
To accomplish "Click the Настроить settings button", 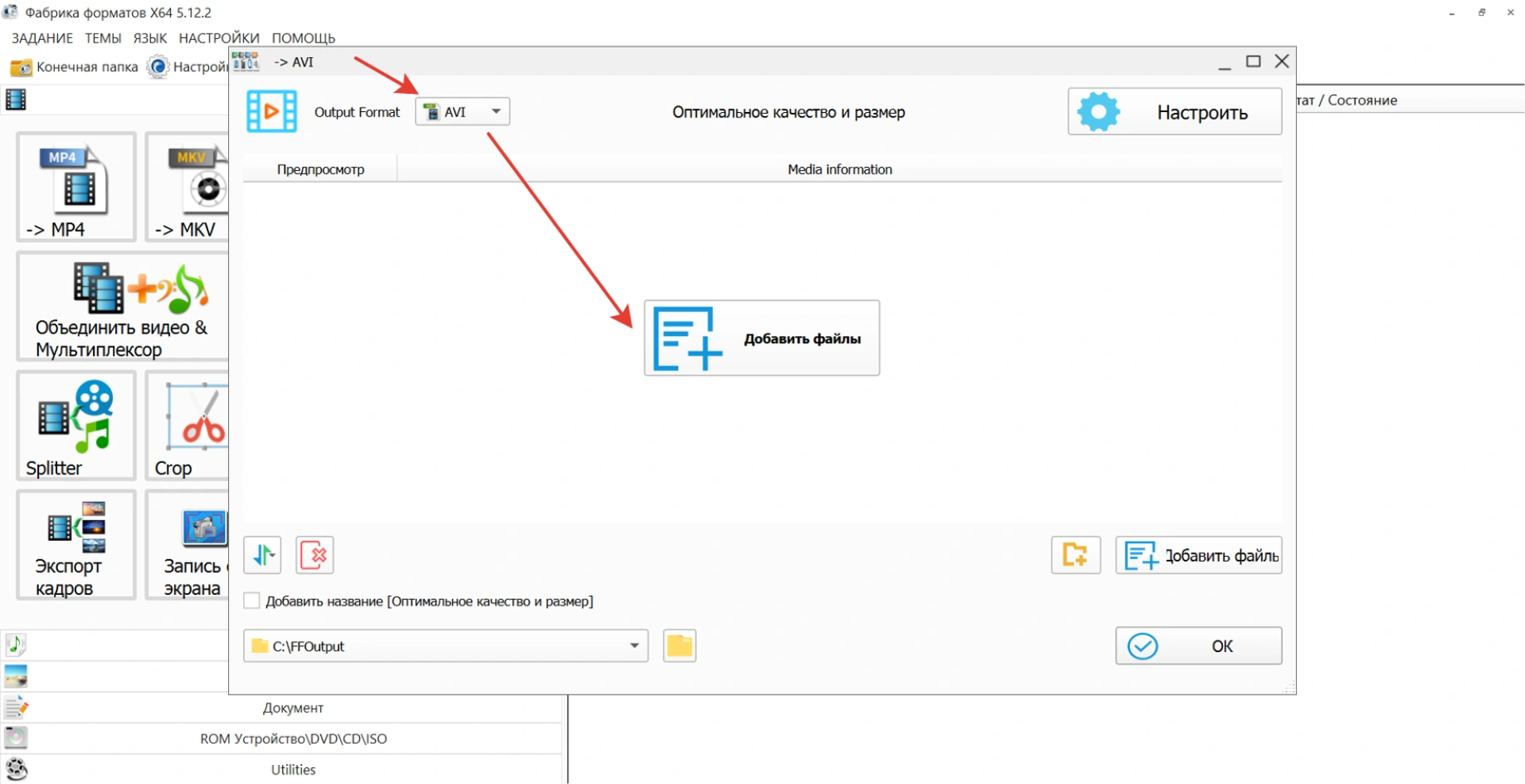I will pos(1175,112).
